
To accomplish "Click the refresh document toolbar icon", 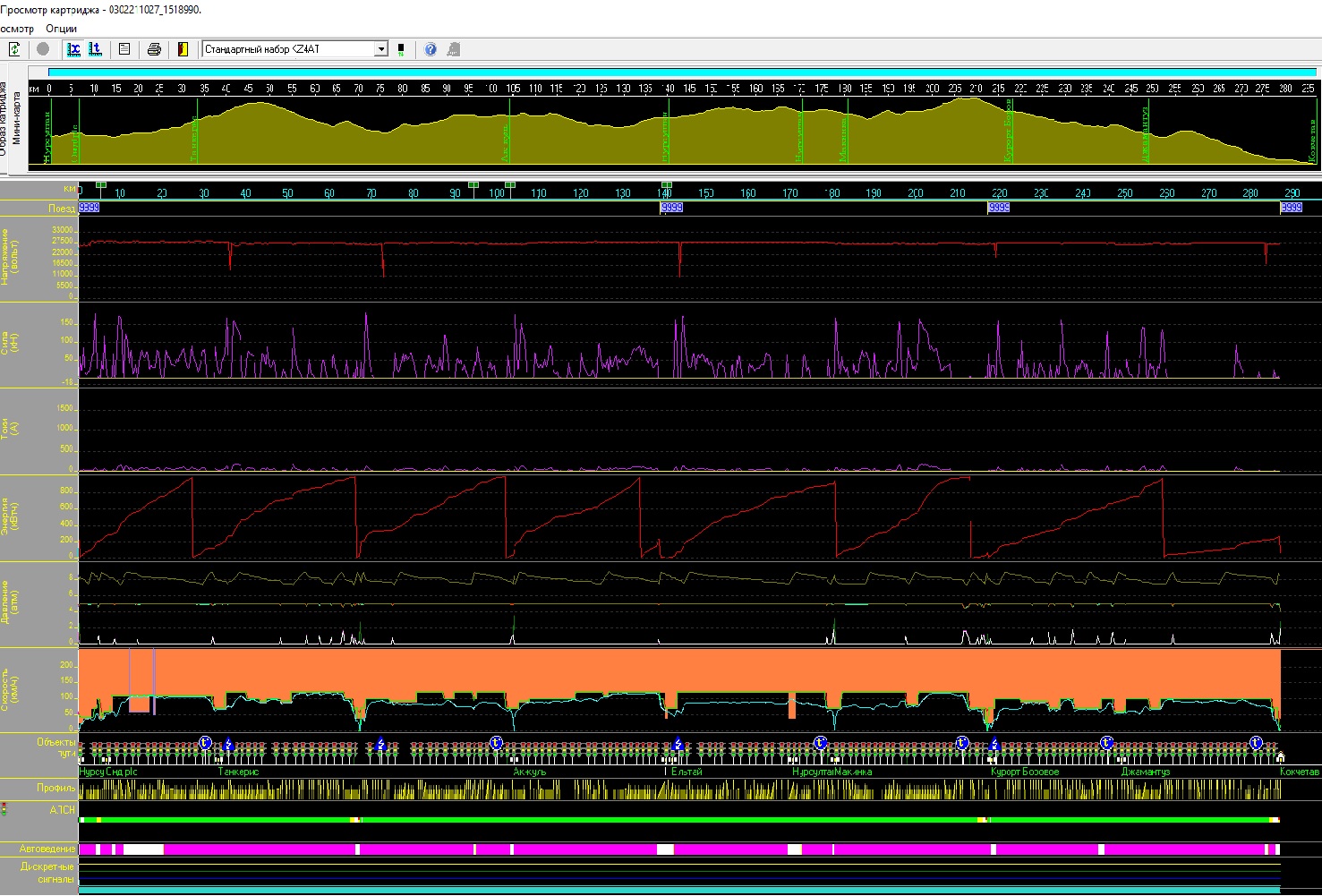I will coord(14,49).
